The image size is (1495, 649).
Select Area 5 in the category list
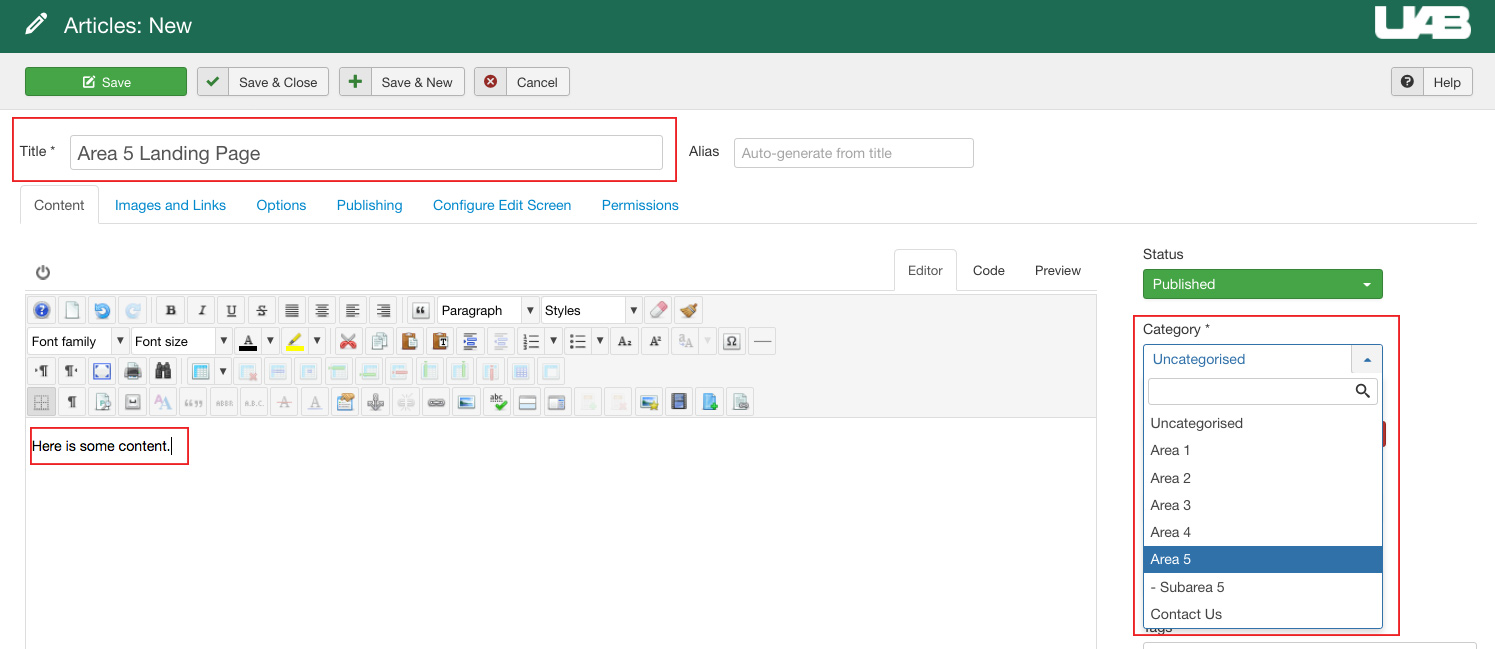pyautogui.click(x=1262, y=559)
